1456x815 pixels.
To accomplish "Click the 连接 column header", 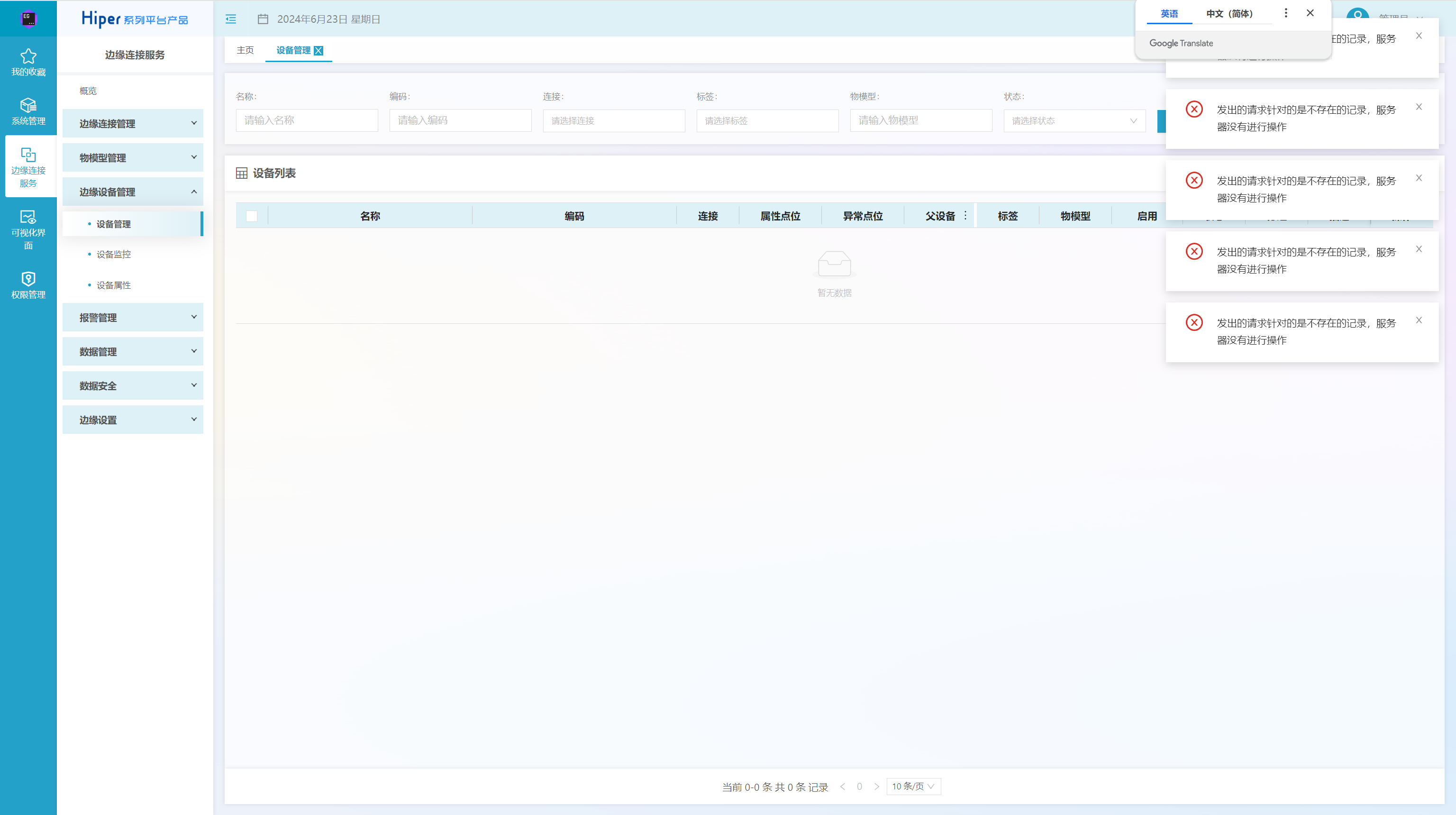I will coord(708,216).
